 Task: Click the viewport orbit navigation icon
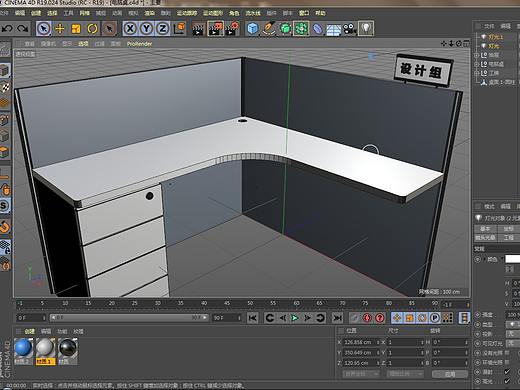tap(459, 43)
